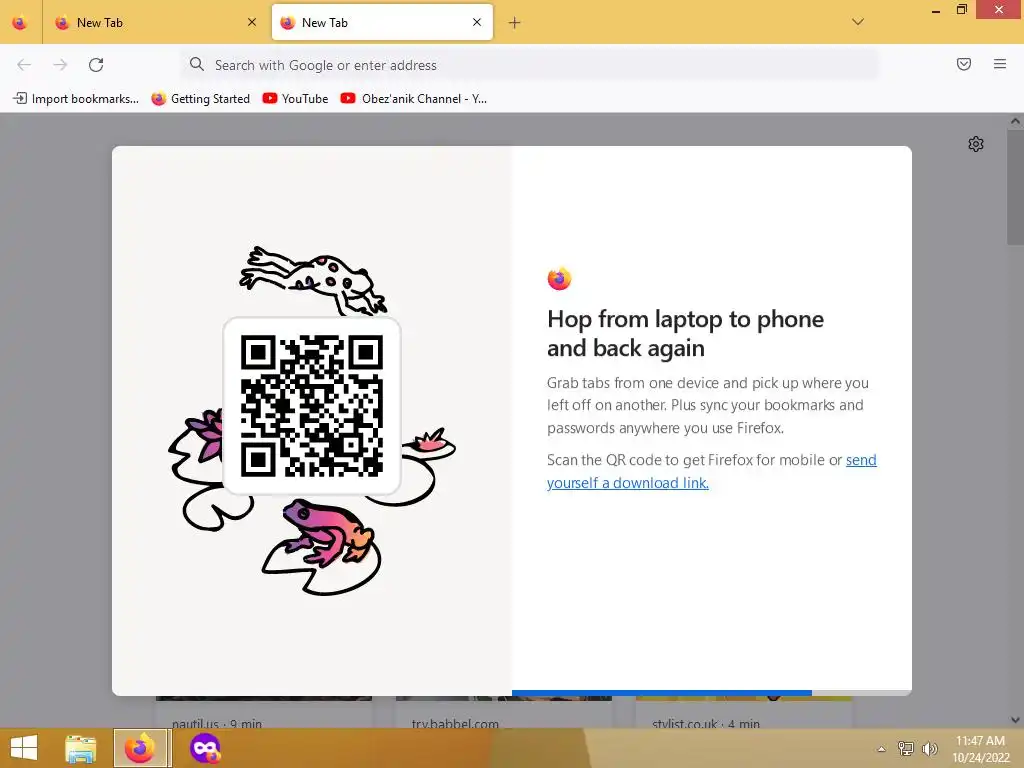1024x768 pixels.
Task: Open a new tab with plus button
Action: tap(515, 23)
